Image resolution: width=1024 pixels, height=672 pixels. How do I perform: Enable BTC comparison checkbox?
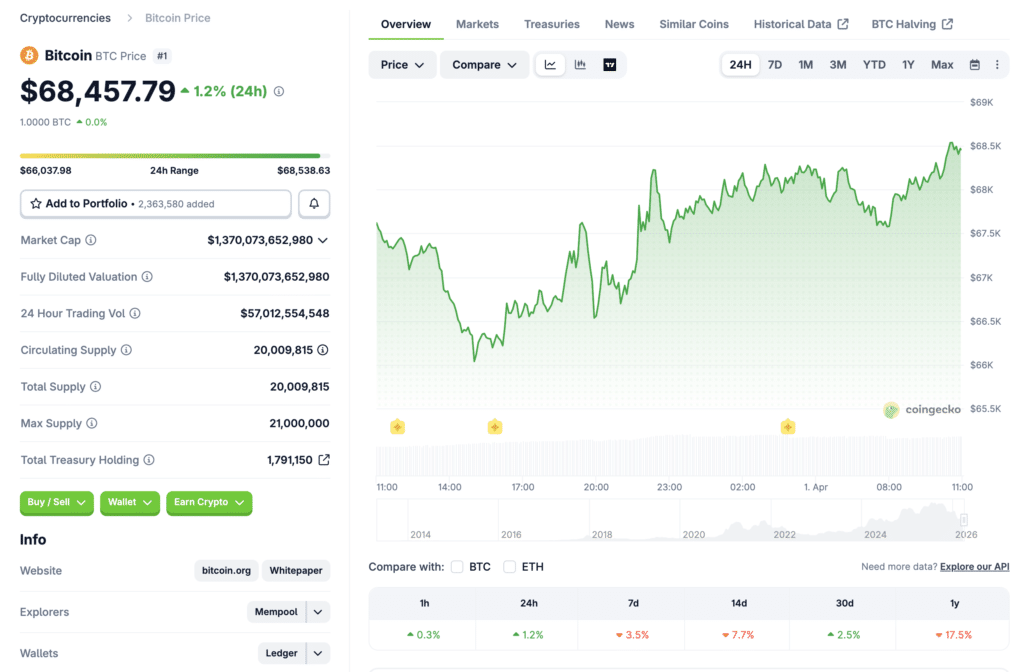(x=457, y=567)
